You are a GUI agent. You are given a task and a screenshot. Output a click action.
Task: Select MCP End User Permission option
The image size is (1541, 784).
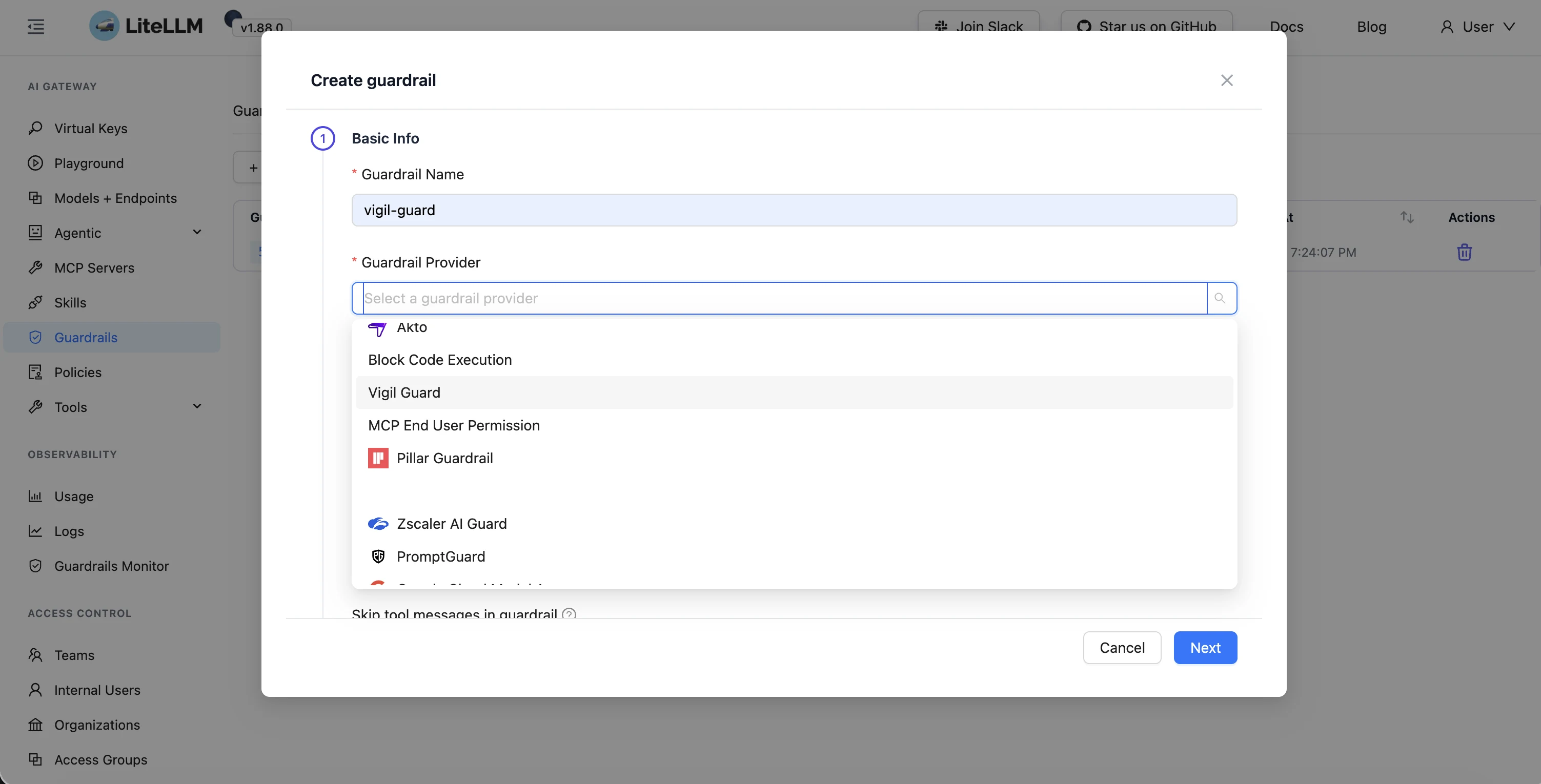[795, 425]
